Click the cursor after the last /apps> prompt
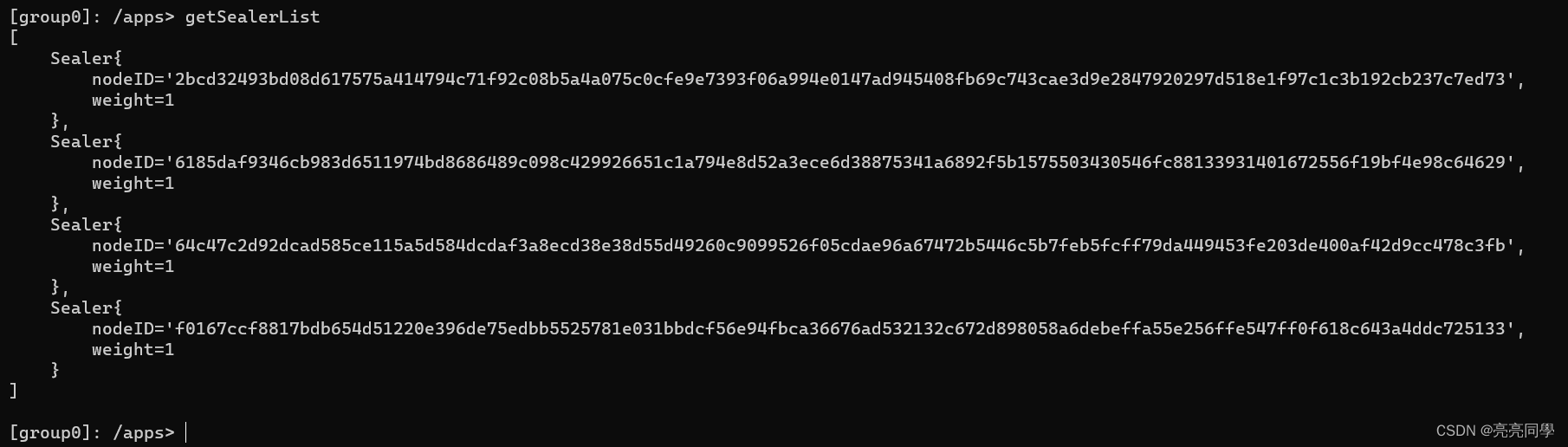Image resolution: width=1568 pixels, height=447 pixels. [x=186, y=432]
